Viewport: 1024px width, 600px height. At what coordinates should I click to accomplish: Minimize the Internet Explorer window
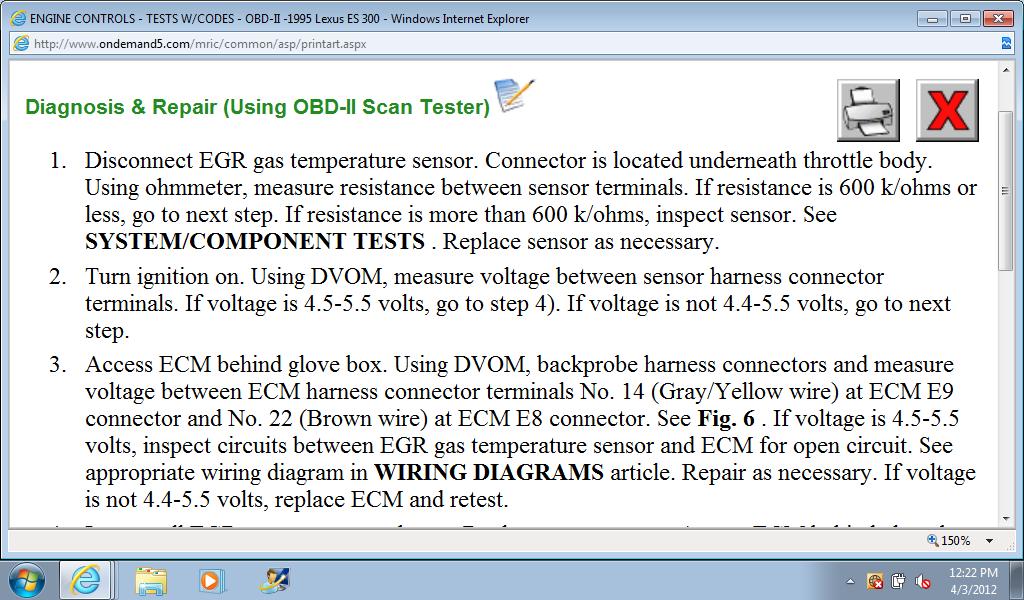932,19
